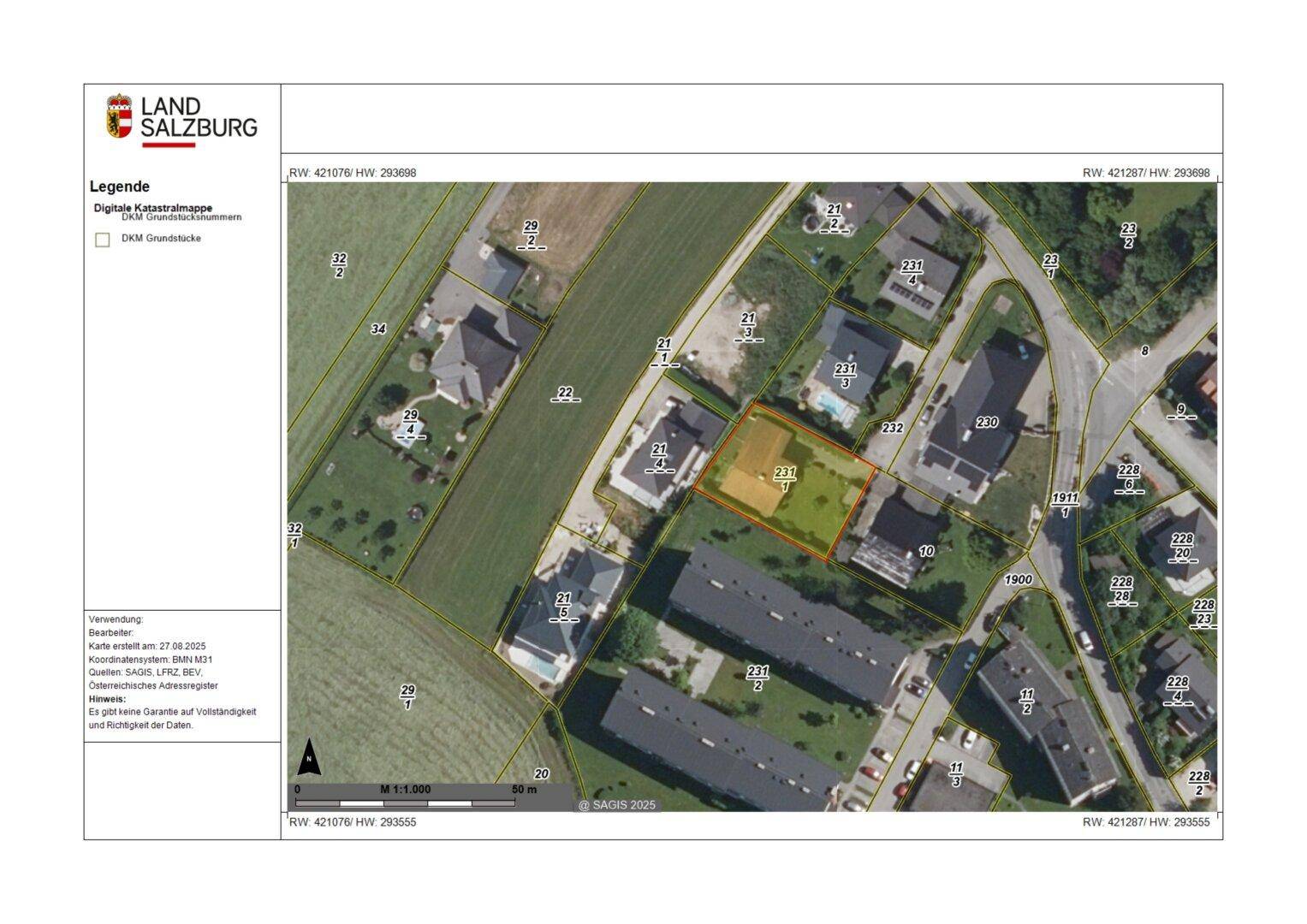Click the Karte erstellt am 27.08.2025 line
The height and width of the screenshot is (924, 1307).
pyautogui.click(x=147, y=646)
